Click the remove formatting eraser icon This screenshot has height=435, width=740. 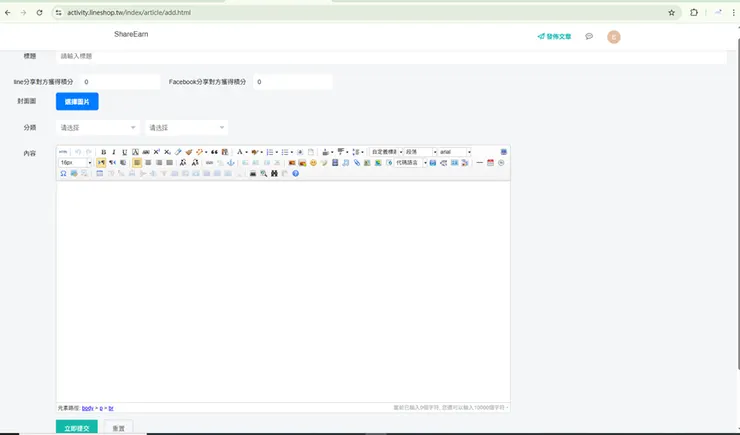pyautogui.click(x=178, y=152)
